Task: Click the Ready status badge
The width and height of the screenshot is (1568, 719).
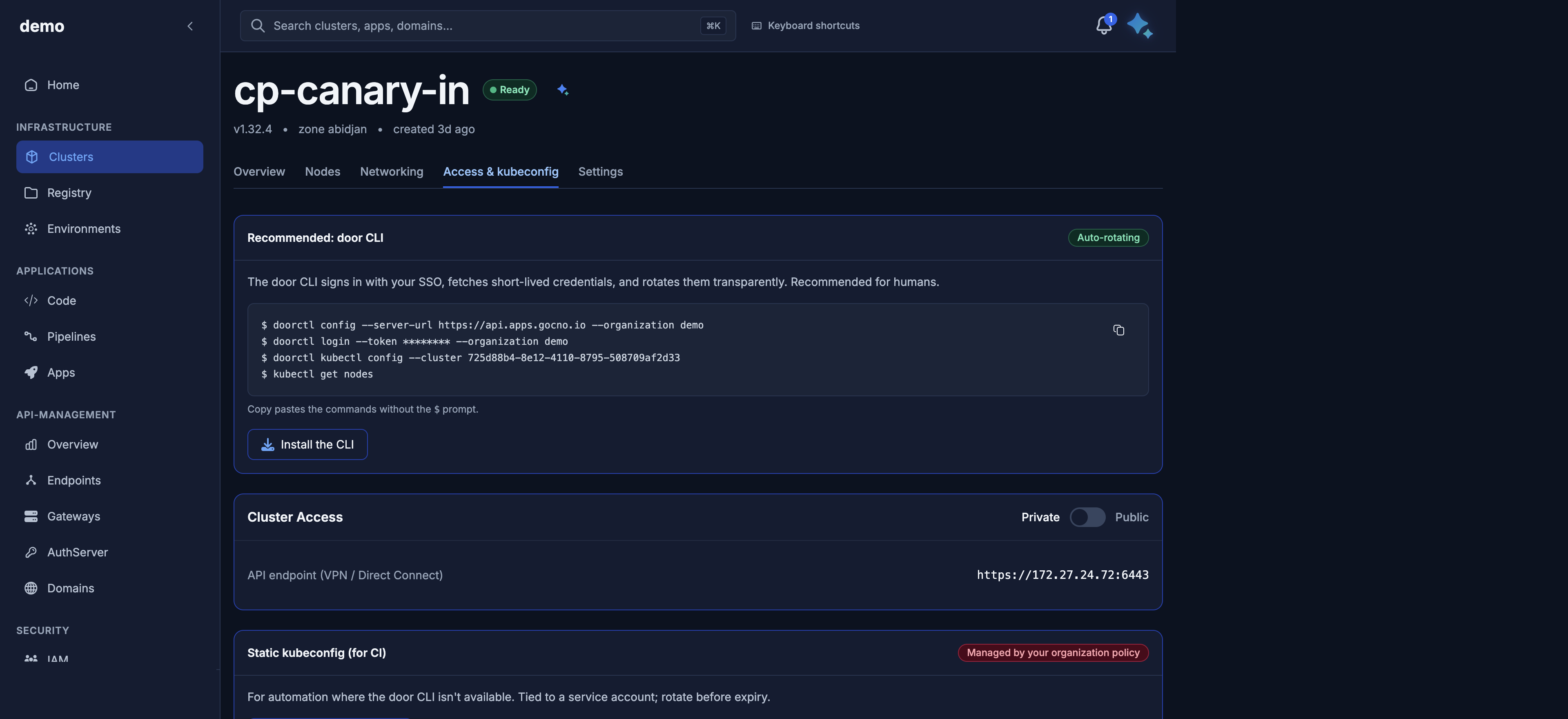Action: pyautogui.click(x=510, y=89)
